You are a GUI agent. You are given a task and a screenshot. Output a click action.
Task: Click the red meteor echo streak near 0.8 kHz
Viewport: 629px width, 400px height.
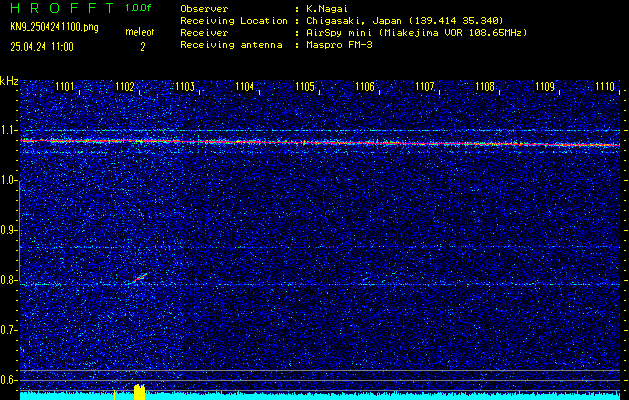click(139, 278)
